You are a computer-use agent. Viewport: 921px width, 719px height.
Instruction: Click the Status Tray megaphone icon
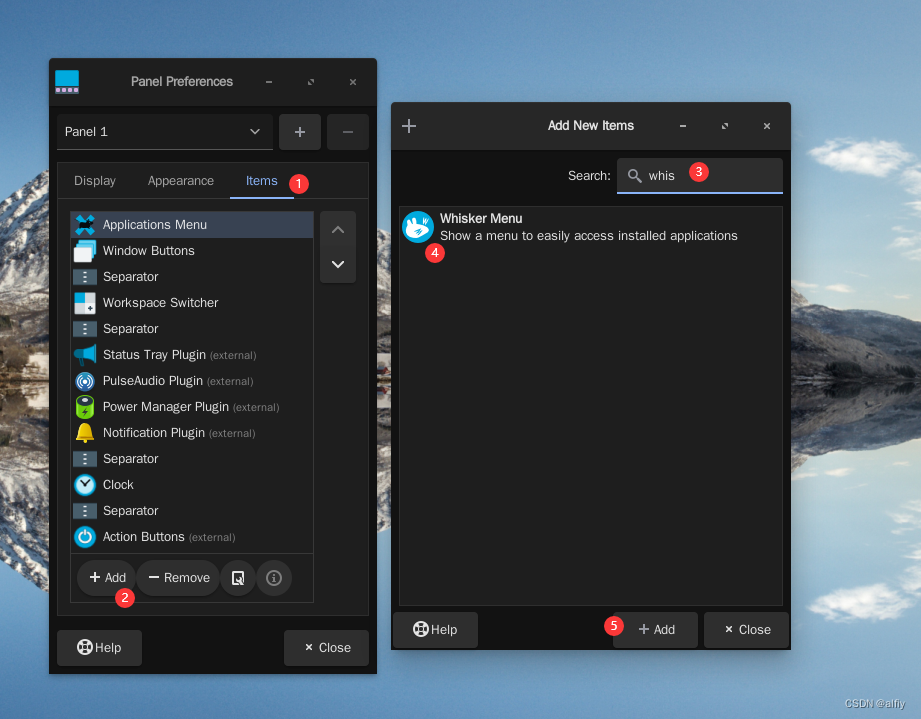85,355
